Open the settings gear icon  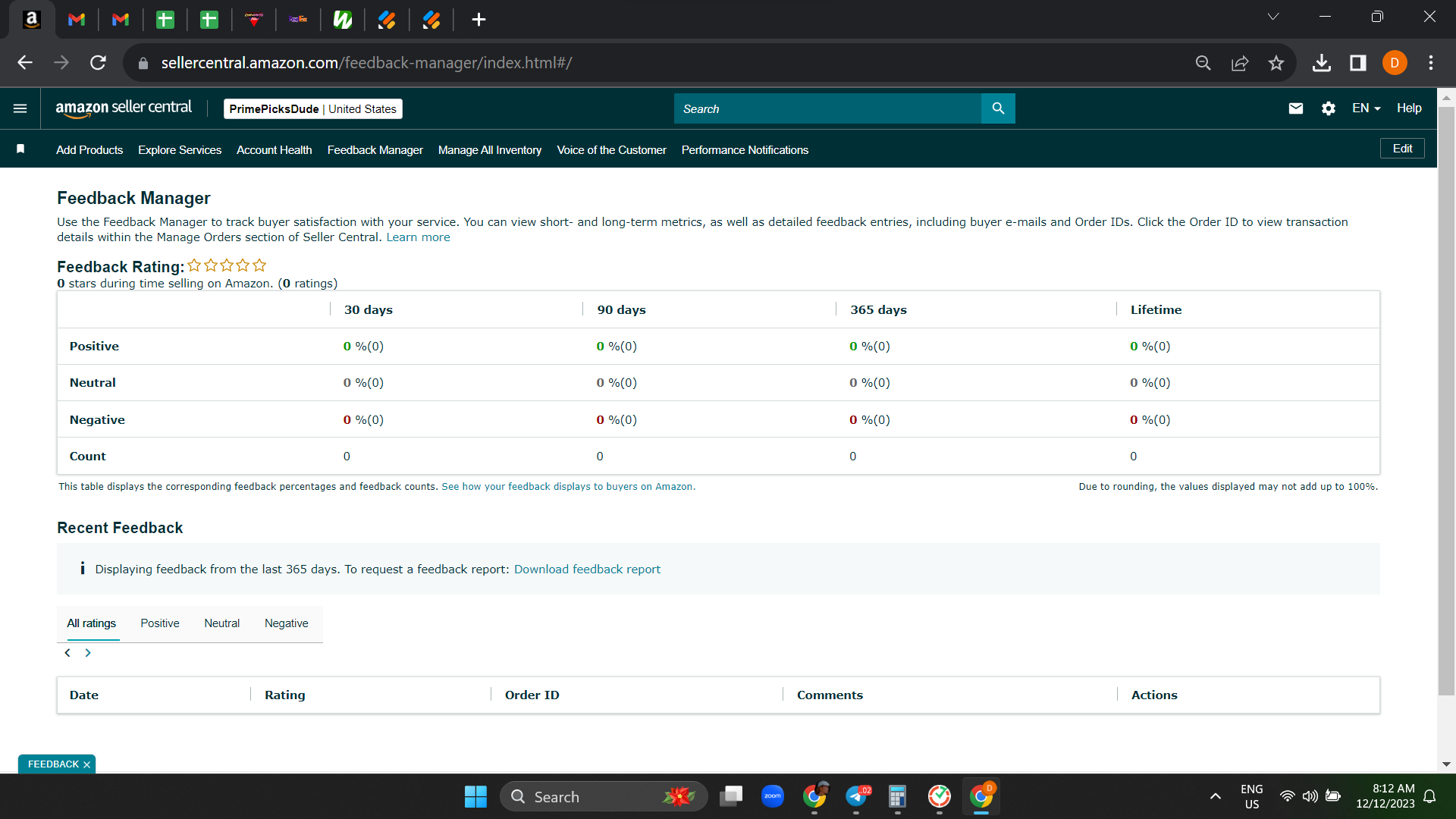pos(1329,108)
